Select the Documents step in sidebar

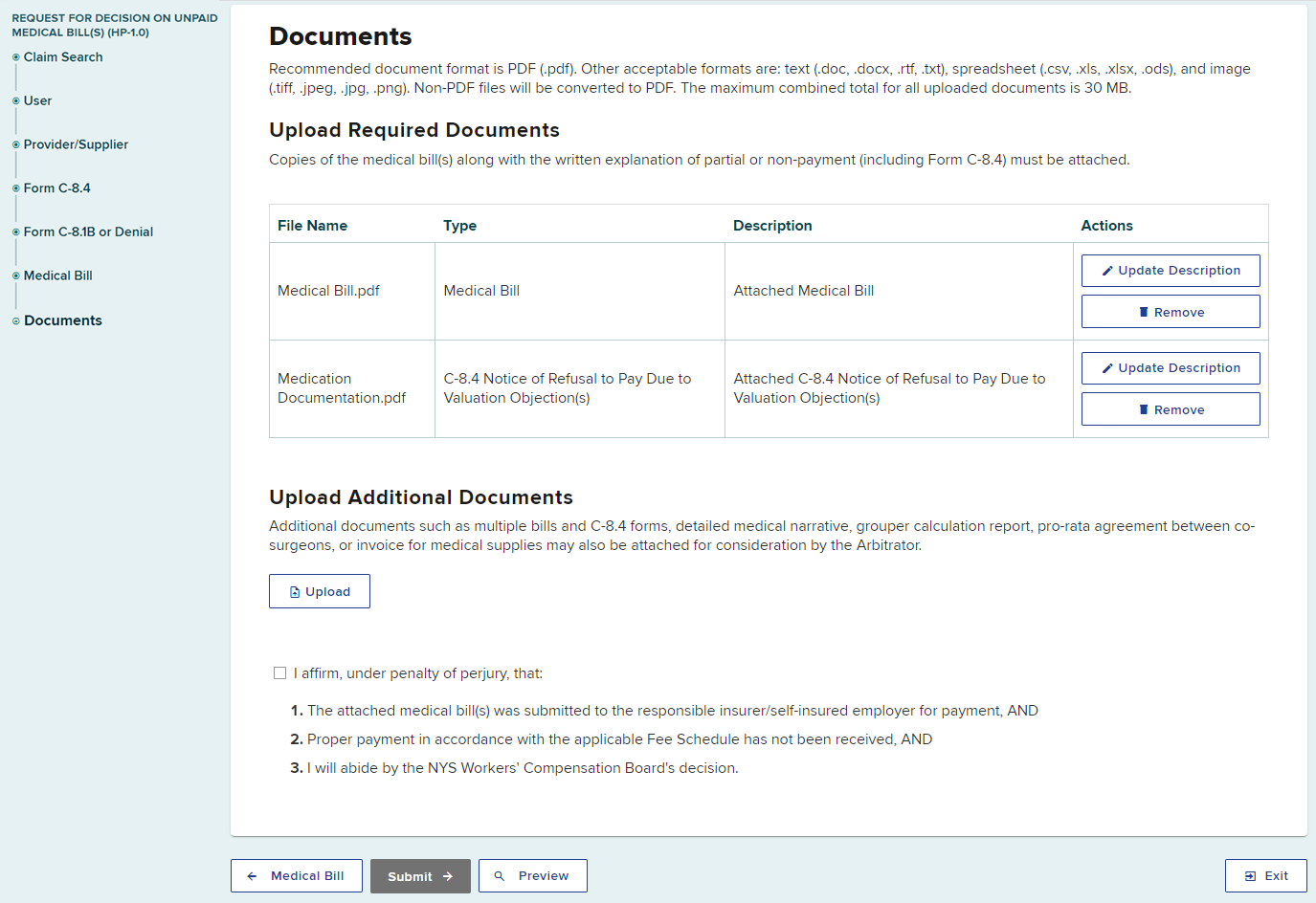pos(62,320)
